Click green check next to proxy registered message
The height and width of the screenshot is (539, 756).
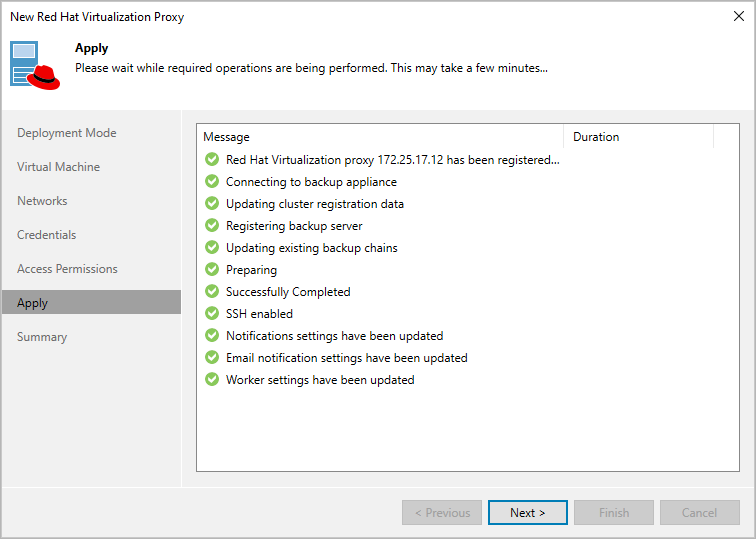(x=212, y=159)
